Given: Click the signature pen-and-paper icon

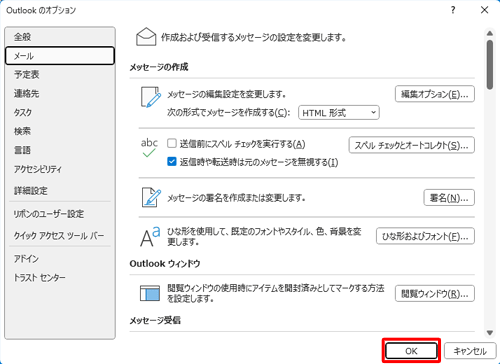Looking at the screenshot, I should 151,197.
